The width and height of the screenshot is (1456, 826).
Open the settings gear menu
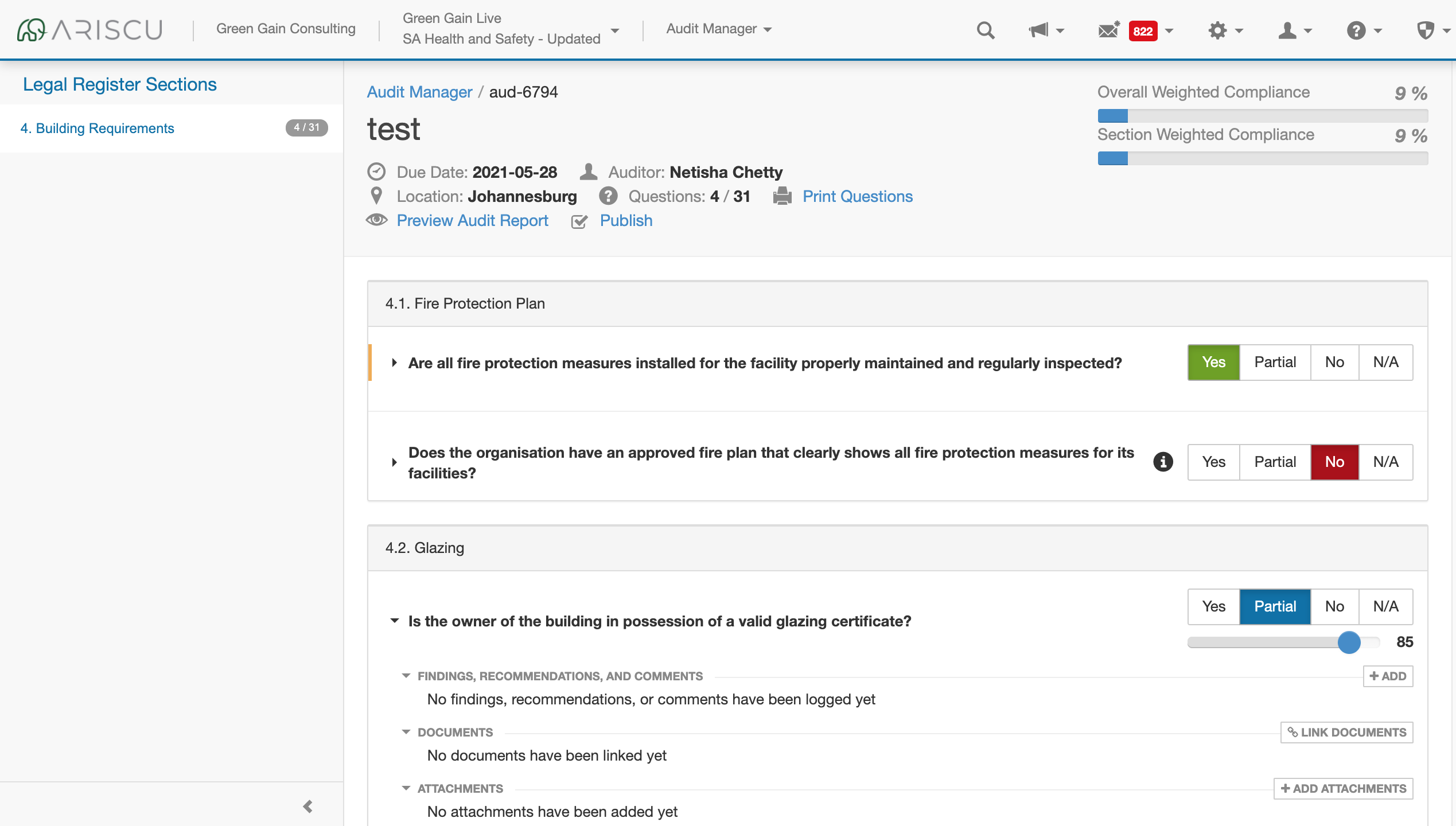(1218, 30)
